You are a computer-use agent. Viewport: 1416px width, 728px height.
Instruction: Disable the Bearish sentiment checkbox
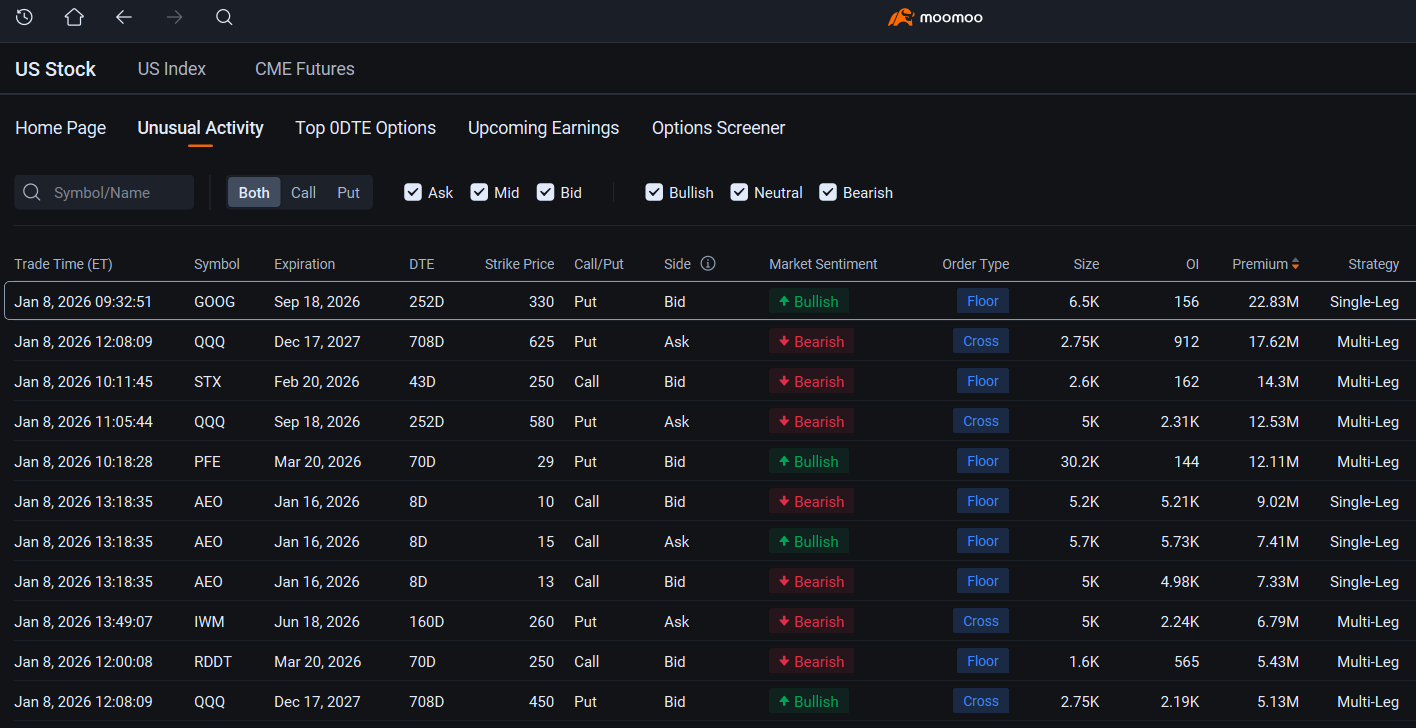(828, 192)
